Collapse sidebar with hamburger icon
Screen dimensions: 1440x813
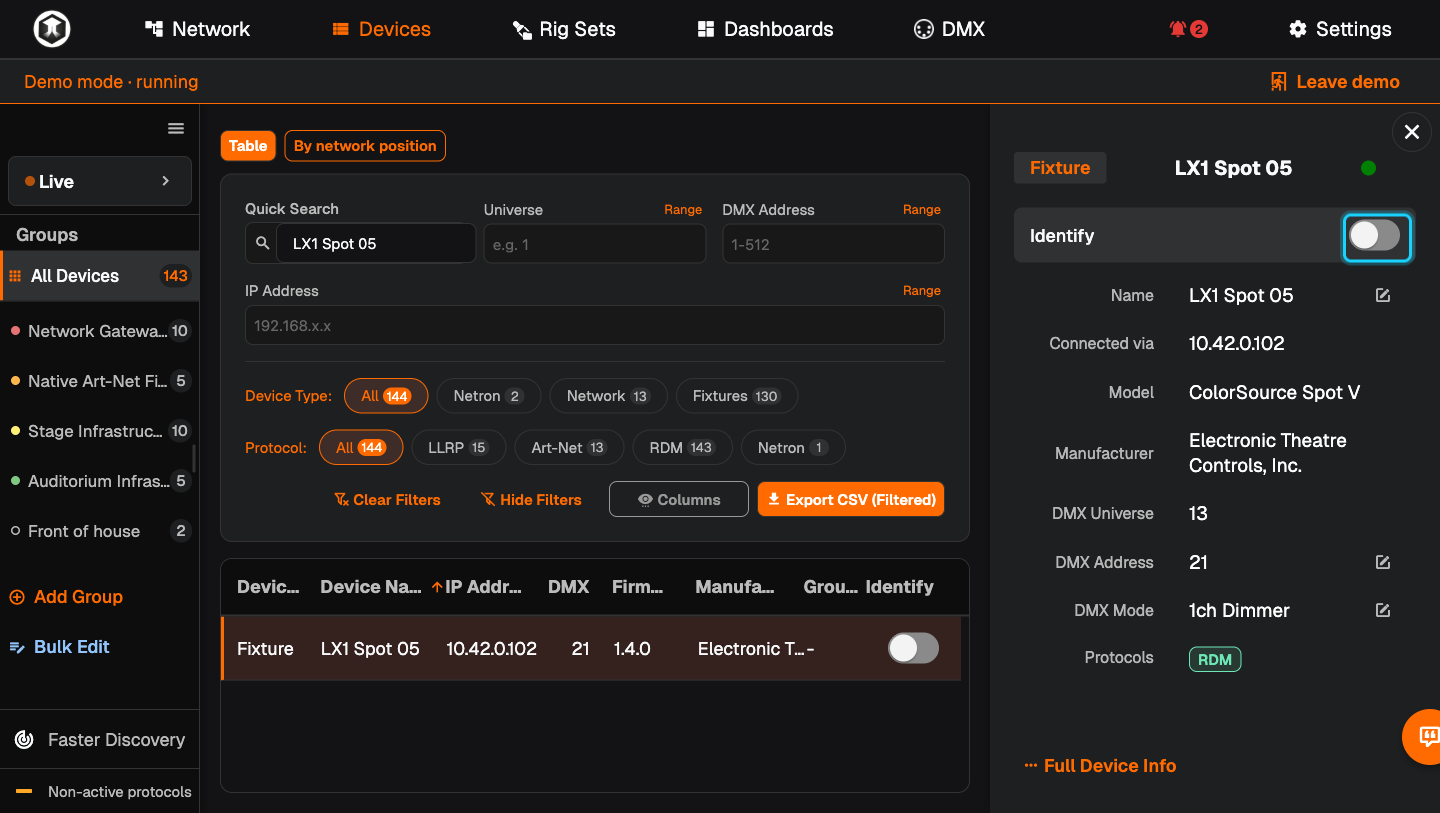pos(176,128)
